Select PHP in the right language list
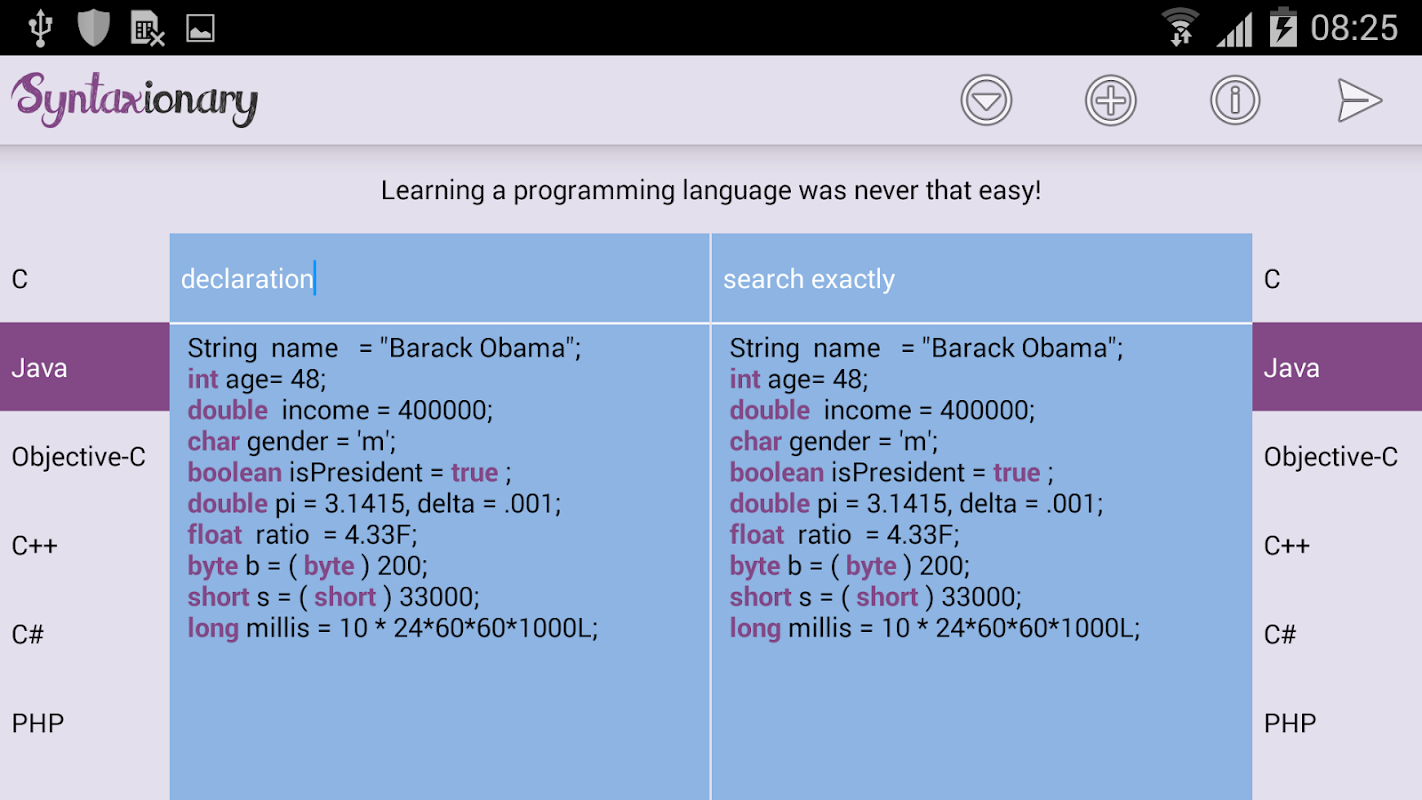 click(1337, 722)
